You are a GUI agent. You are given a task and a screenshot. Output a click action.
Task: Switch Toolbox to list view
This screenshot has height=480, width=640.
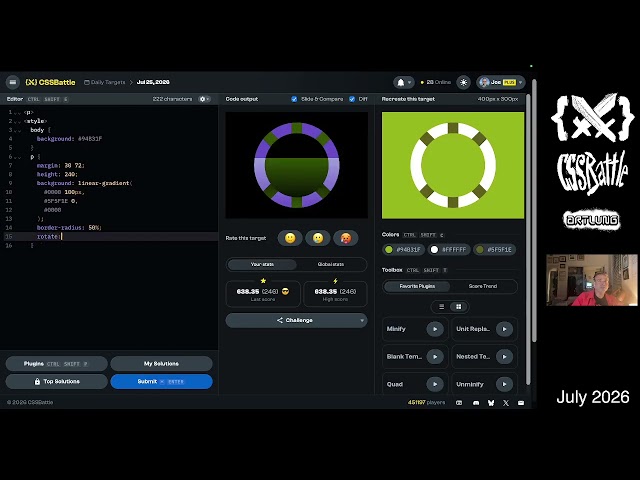click(x=441, y=307)
